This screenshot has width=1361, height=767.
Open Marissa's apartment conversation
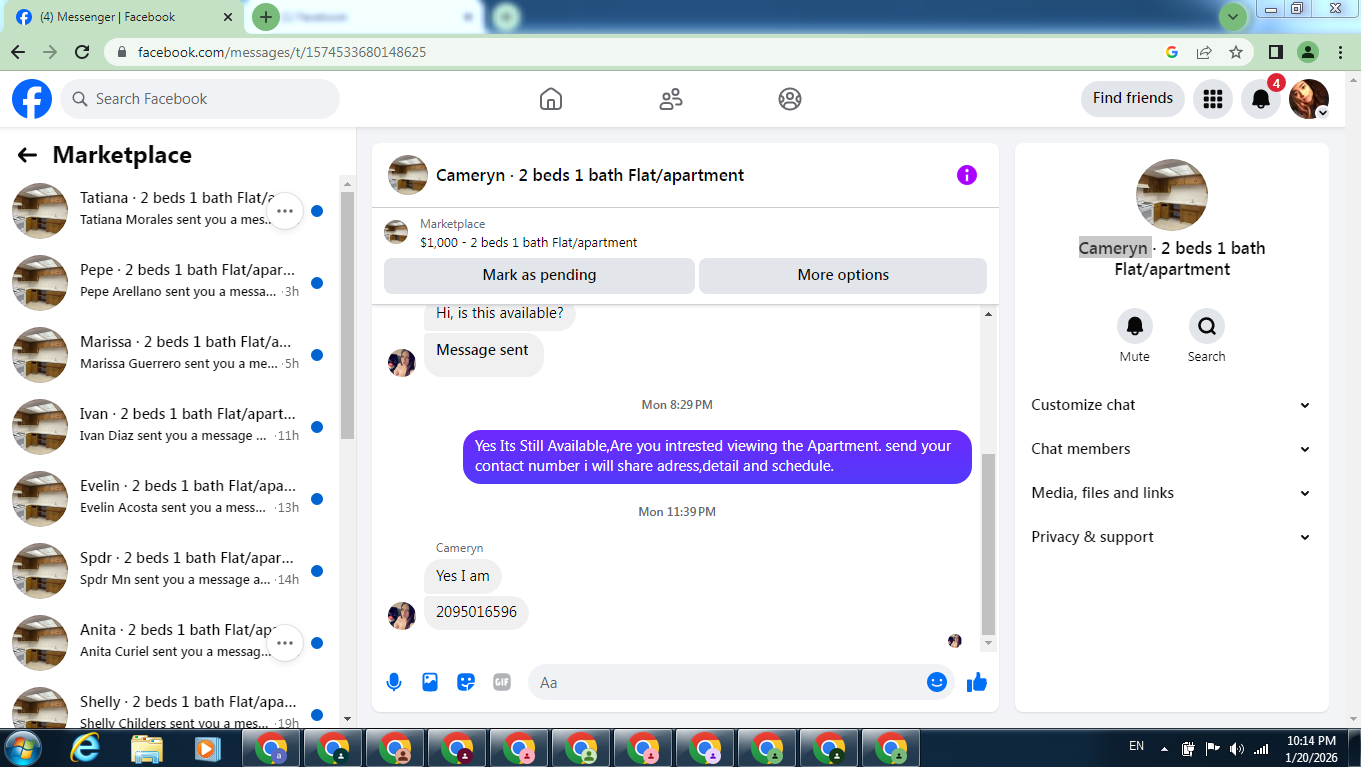pyautogui.click(x=169, y=354)
